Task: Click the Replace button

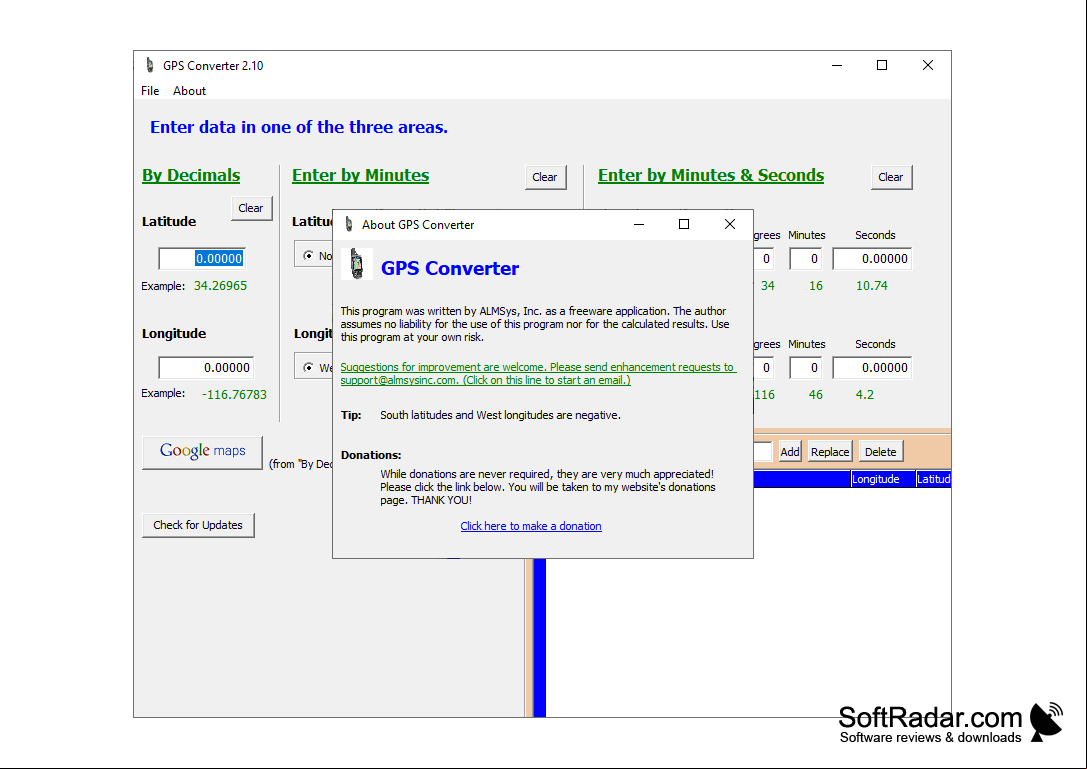Action: [x=830, y=452]
